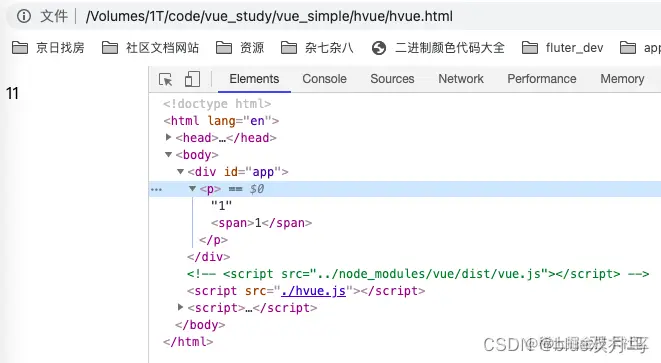Select the closing </html> tag row
This screenshot has height=363, width=661.
coord(188,341)
